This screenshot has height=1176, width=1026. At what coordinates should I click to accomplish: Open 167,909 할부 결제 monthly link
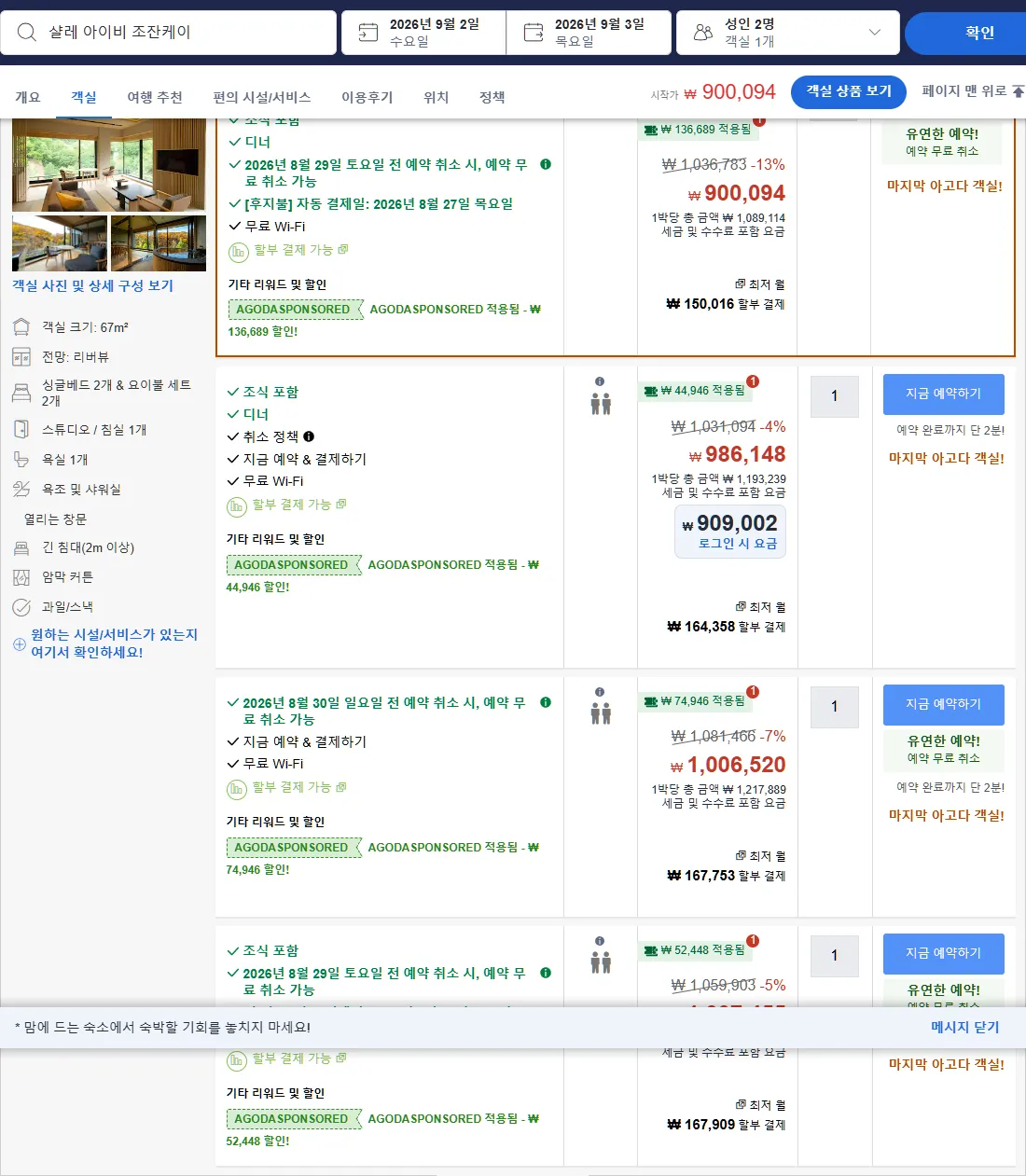(727, 1125)
